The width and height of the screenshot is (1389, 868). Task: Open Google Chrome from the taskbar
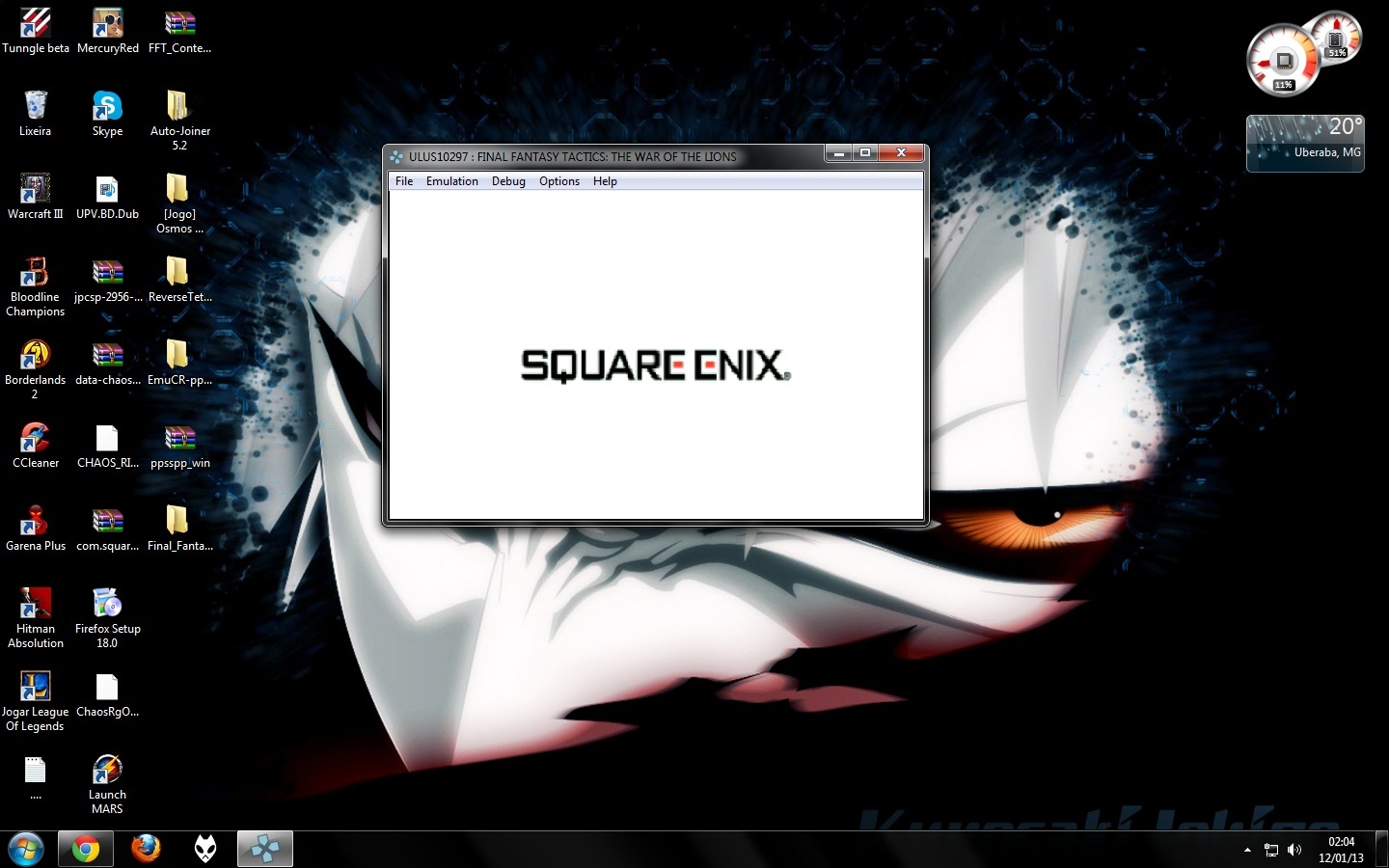(85, 849)
